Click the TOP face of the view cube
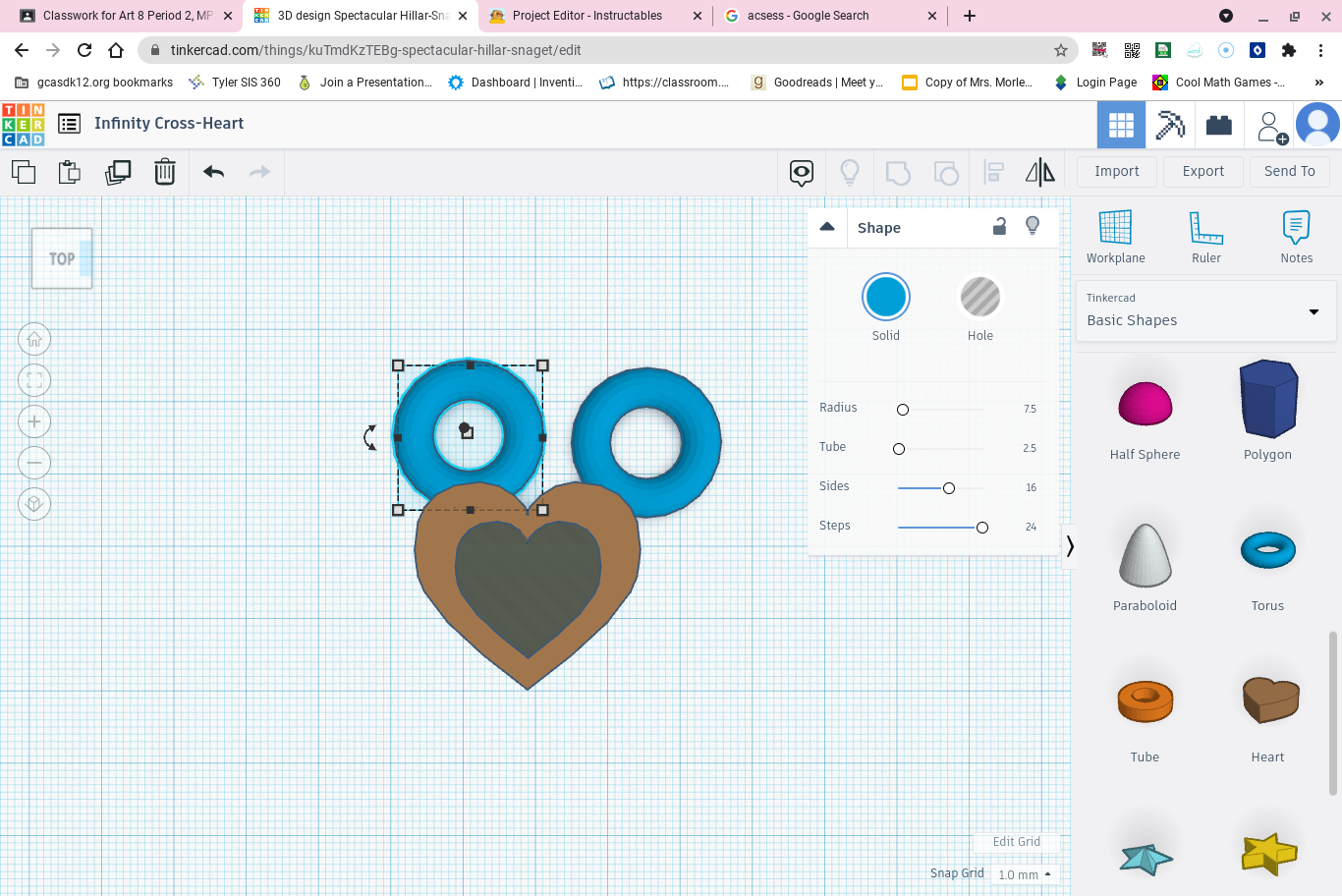The height and width of the screenshot is (896, 1342). tap(61, 258)
